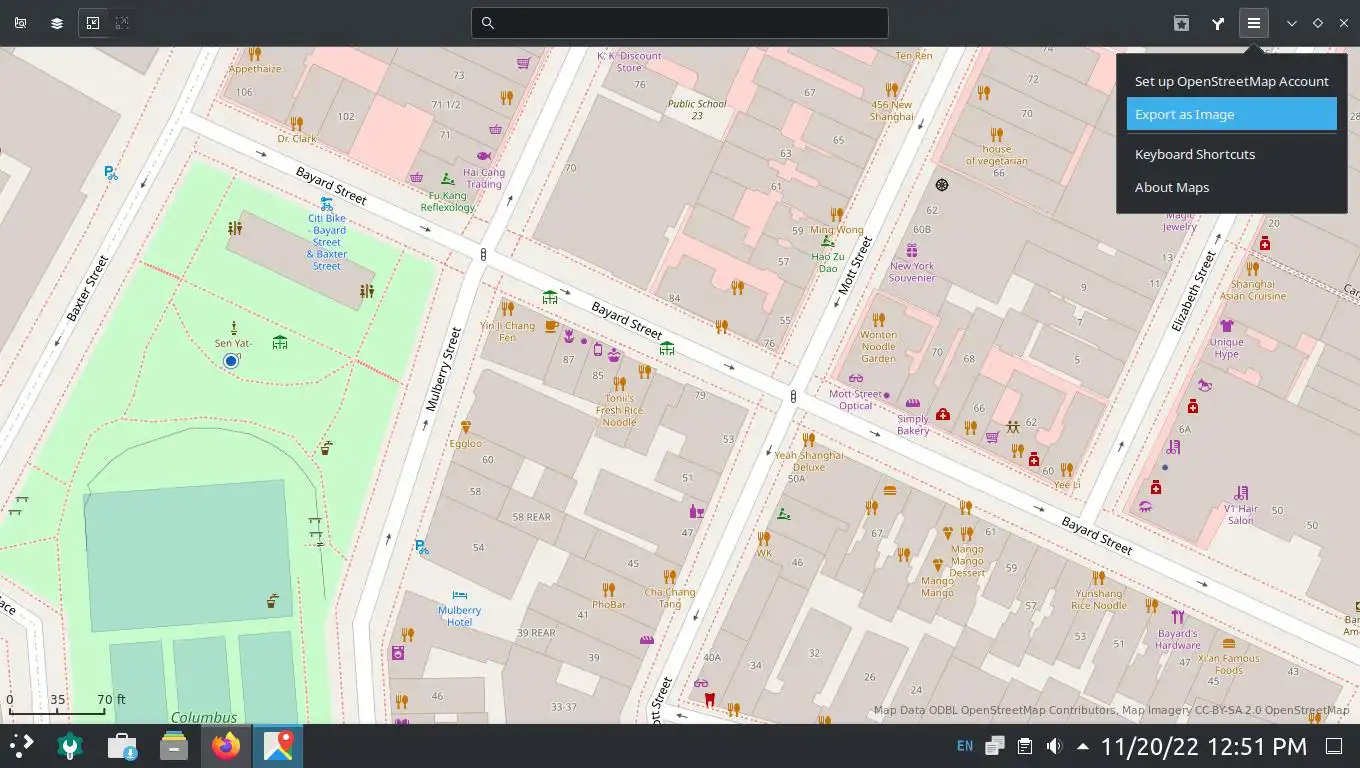This screenshot has height=768, width=1360.
Task: Click the Eggloo ice cream icon
Action: pyautogui.click(x=465, y=428)
